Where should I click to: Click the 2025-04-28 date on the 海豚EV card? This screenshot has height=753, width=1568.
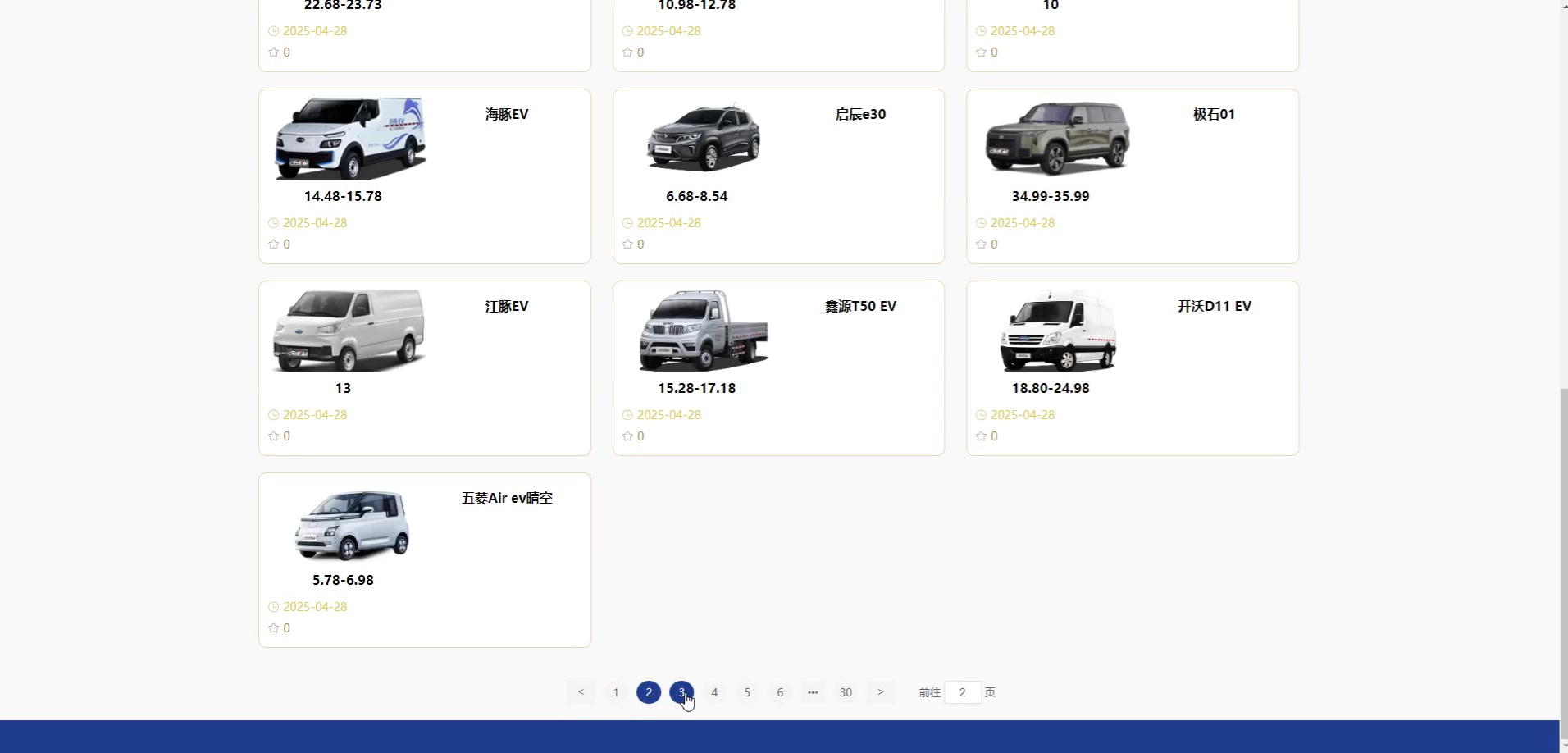click(315, 223)
